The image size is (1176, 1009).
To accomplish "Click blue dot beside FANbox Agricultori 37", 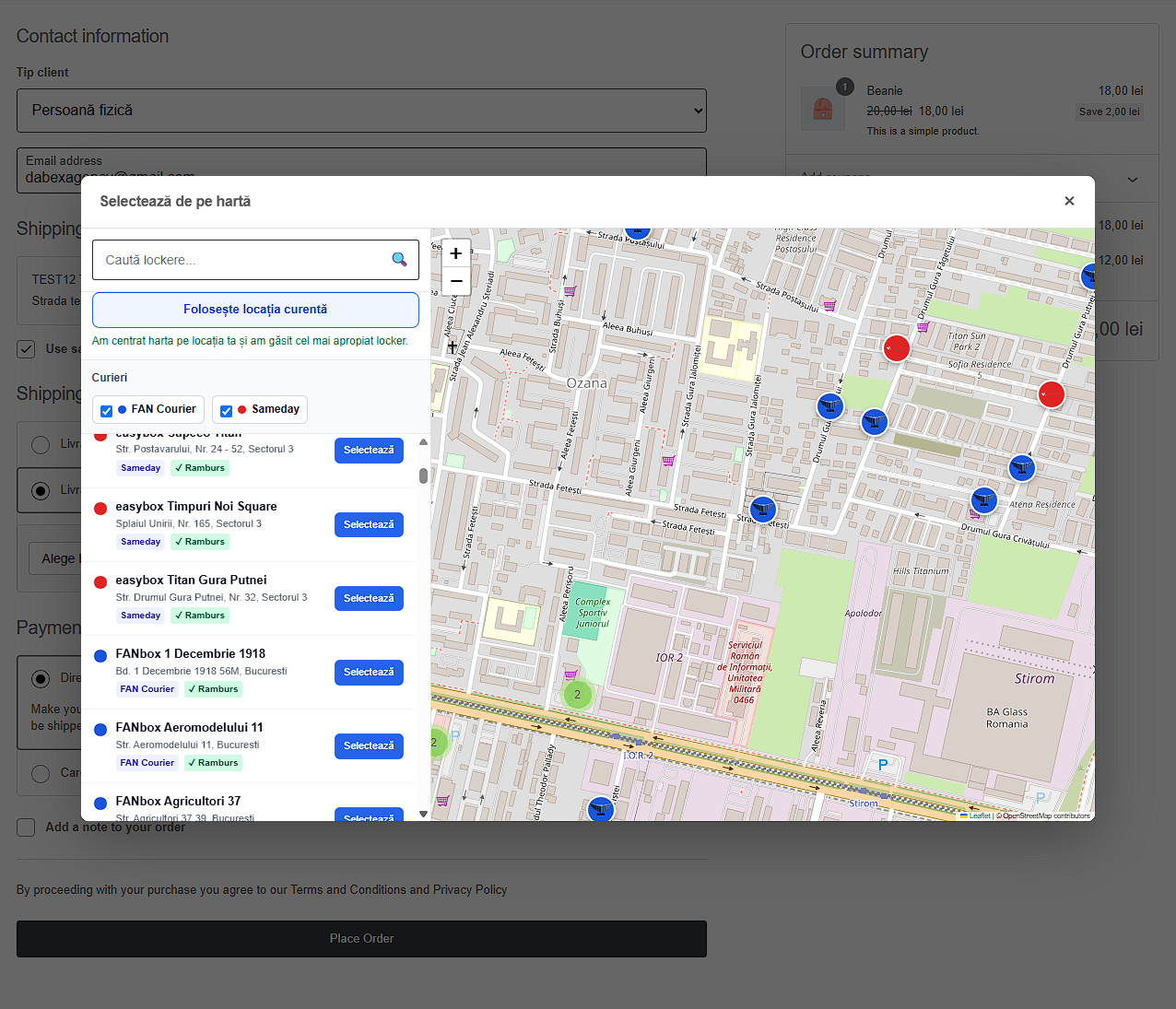I will coord(100,803).
